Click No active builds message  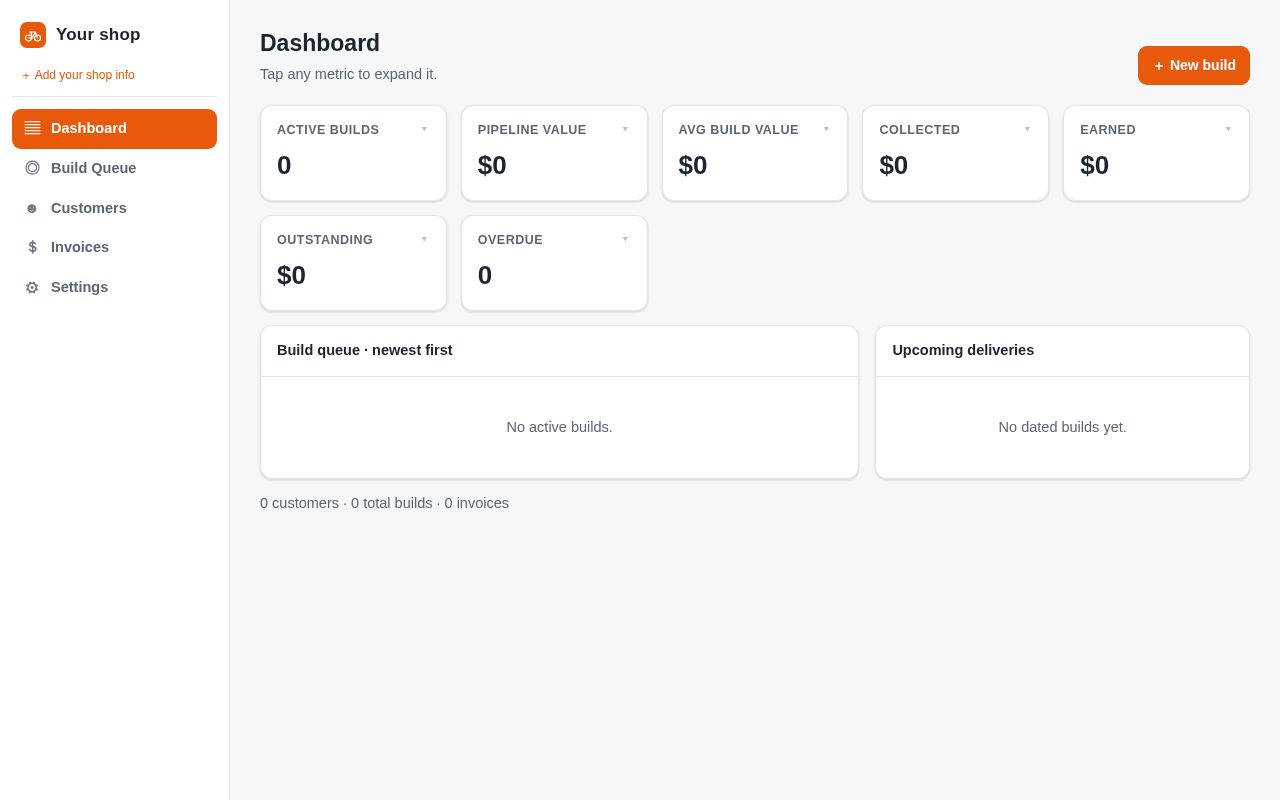tap(559, 427)
